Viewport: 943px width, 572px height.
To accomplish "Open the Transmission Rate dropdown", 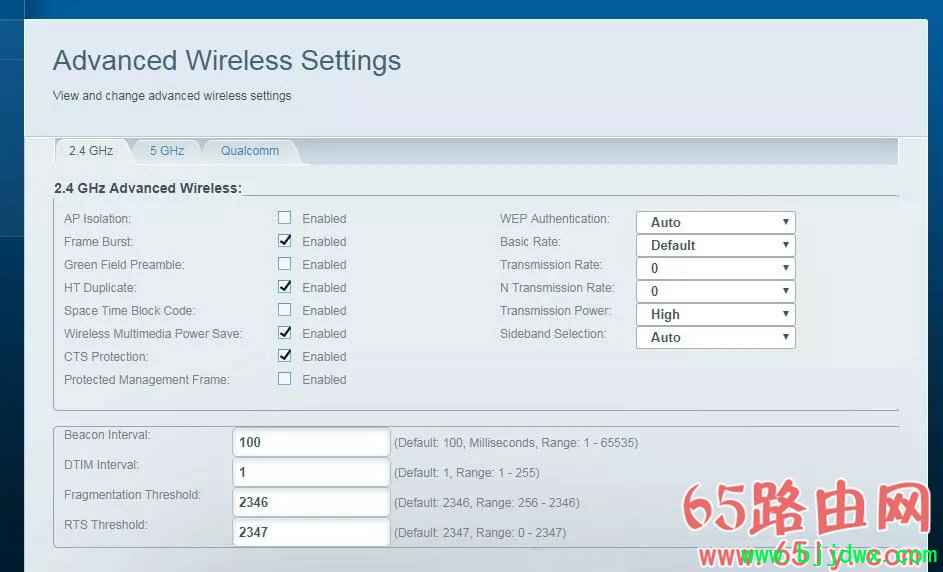I will [715, 268].
